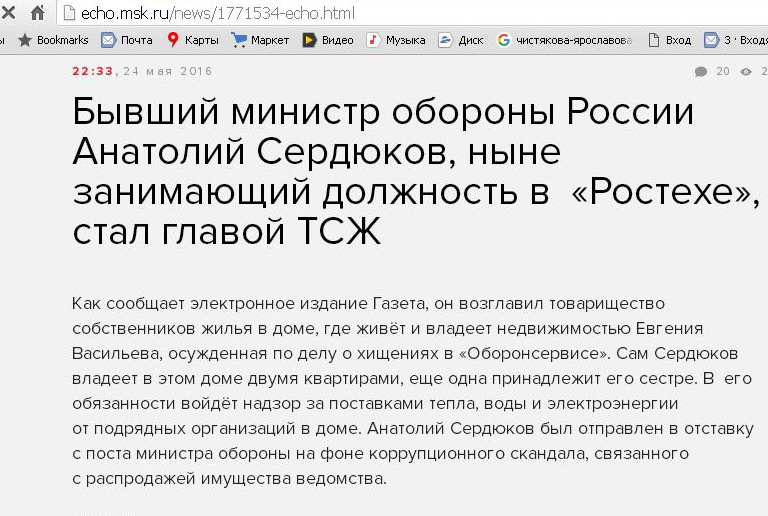Open the Почта mail bookmark

(x=127, y=40)
